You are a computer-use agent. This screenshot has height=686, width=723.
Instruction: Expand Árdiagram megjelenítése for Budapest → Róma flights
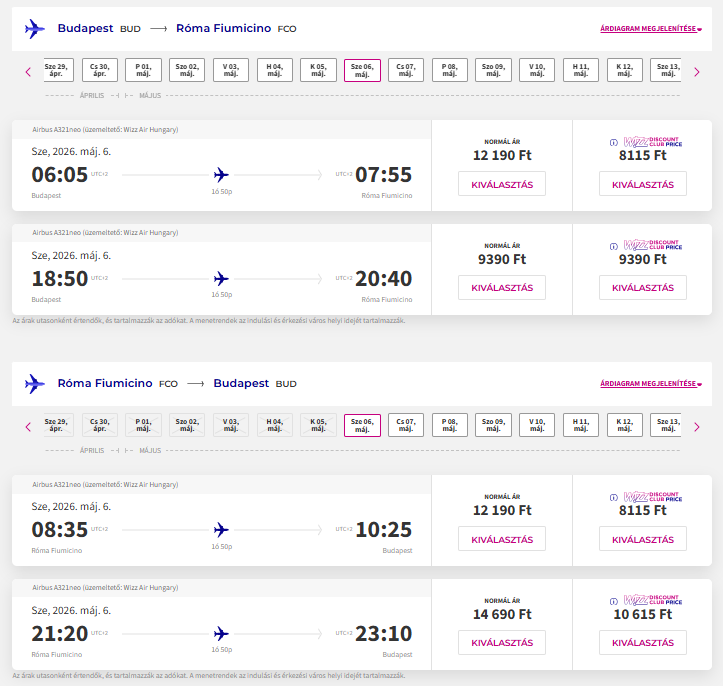[x=651, y=29]
